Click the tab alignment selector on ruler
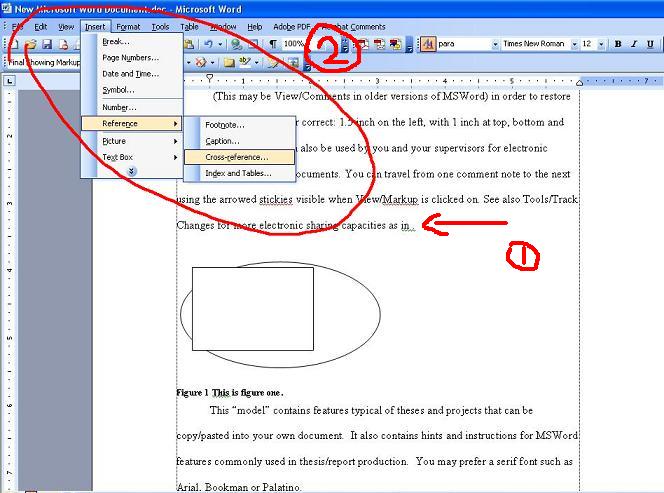The image size is (664, 493). click(x=10, y=80)
